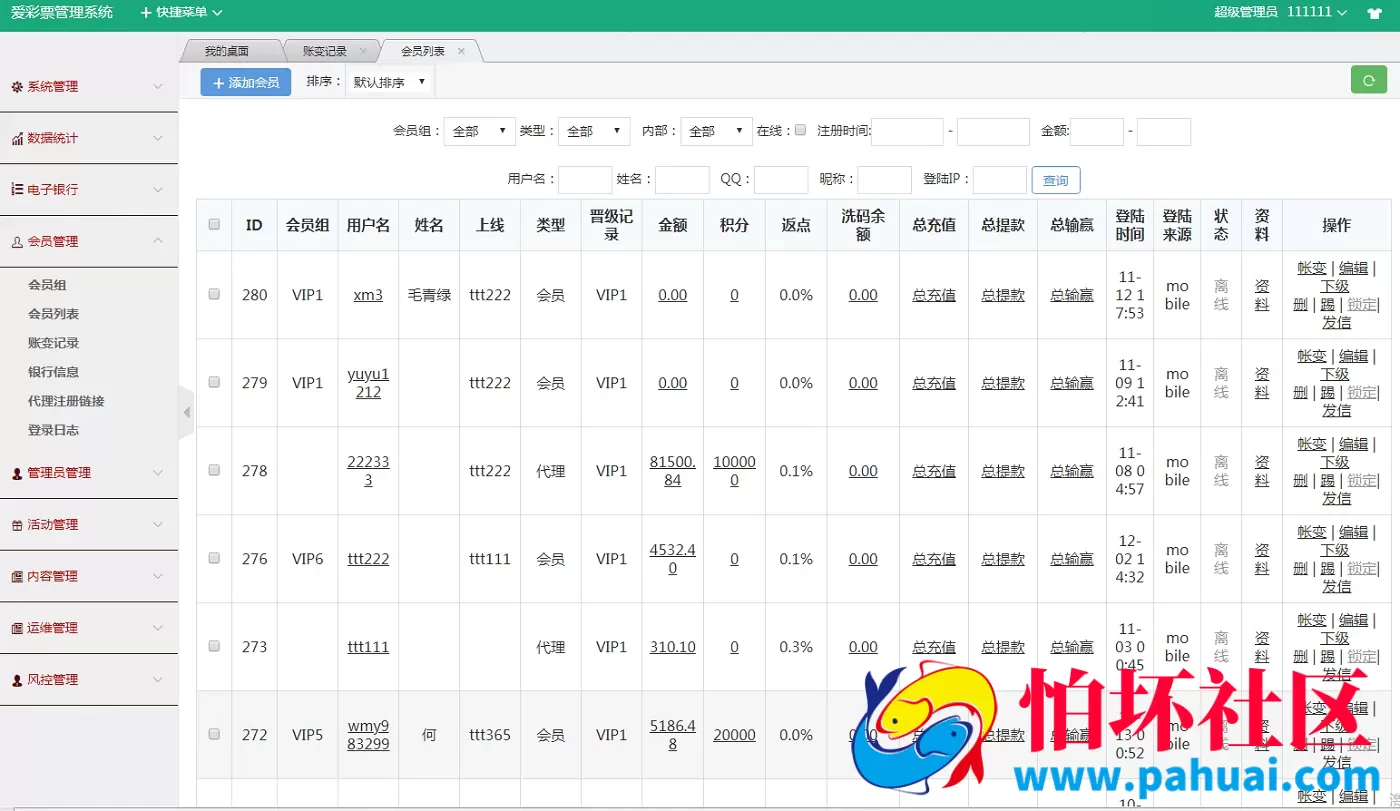
Task: Open 代理注册链接 in the sidebar submenu
Action: [66, 401]
